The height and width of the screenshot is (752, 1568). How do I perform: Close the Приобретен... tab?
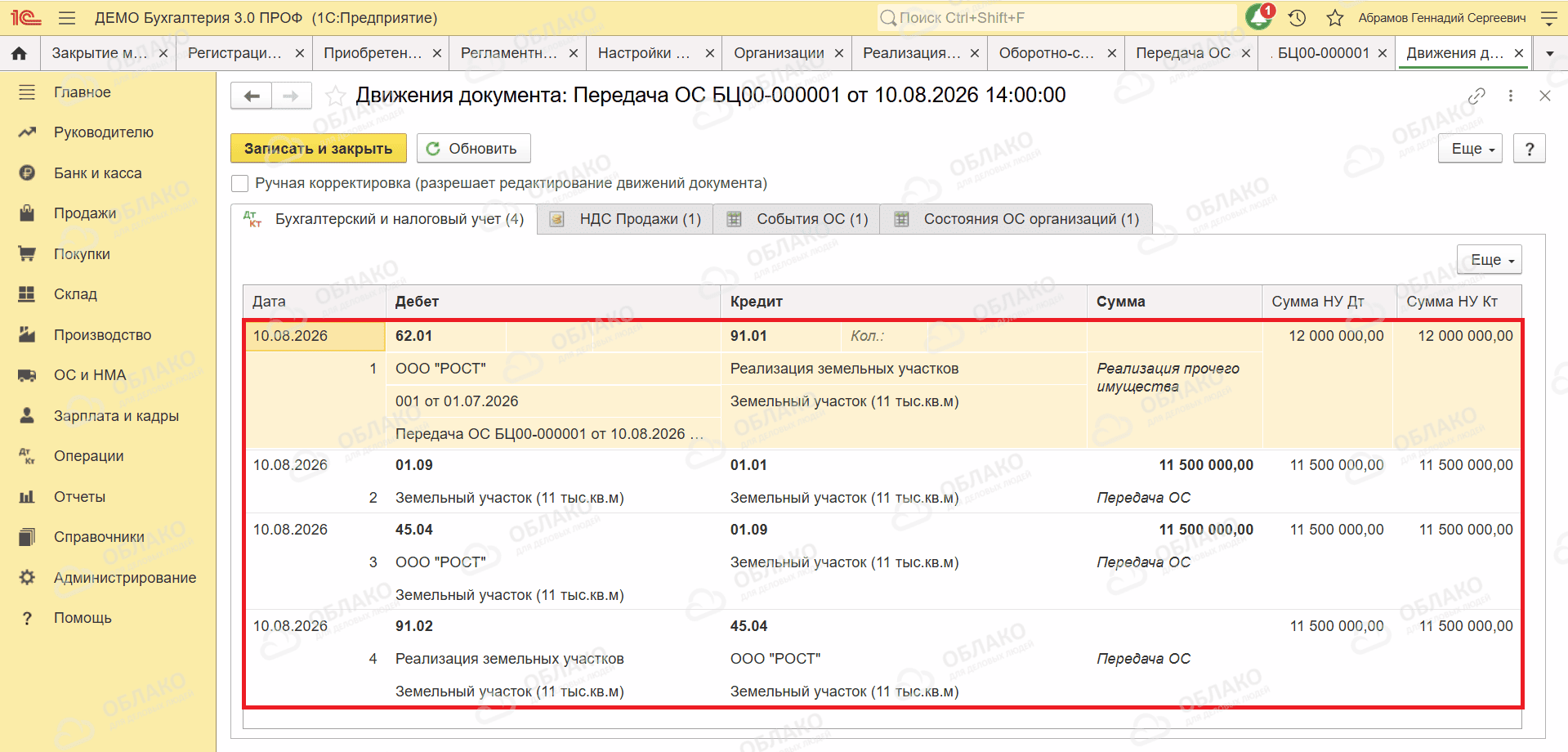(x=437, y=53)
